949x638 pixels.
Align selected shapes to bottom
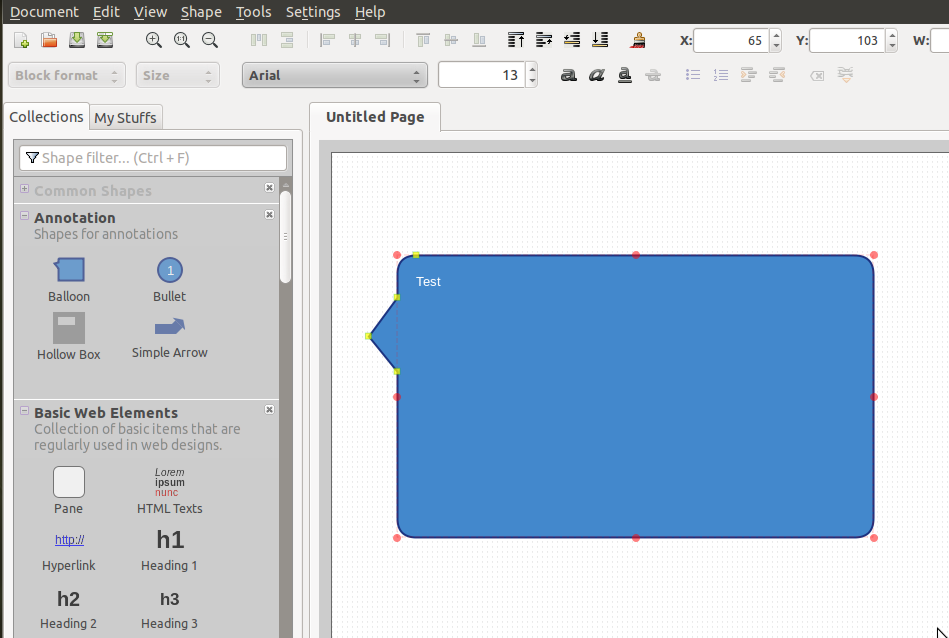coord(479,40)
